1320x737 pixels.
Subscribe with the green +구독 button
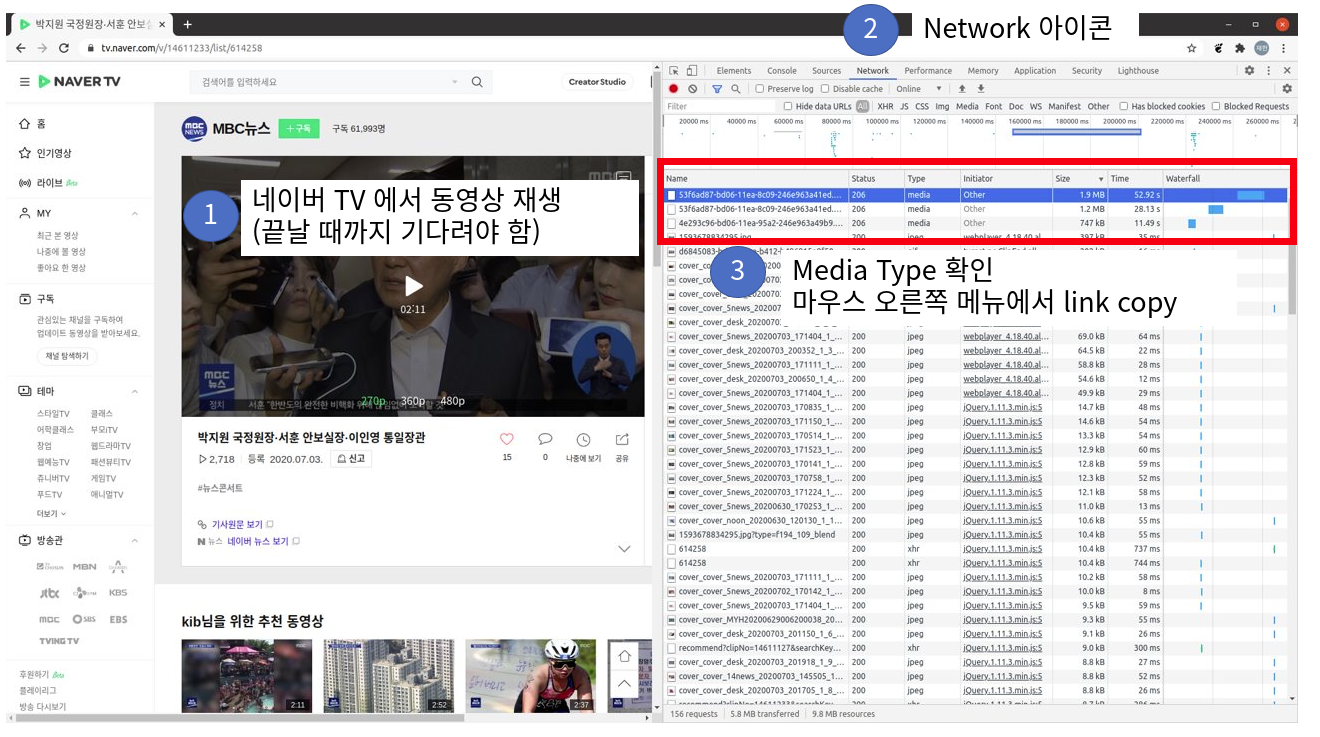[299, 128]
